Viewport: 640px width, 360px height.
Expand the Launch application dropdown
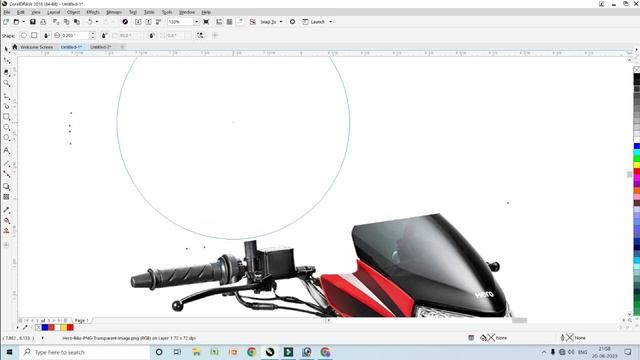[331, 22]
